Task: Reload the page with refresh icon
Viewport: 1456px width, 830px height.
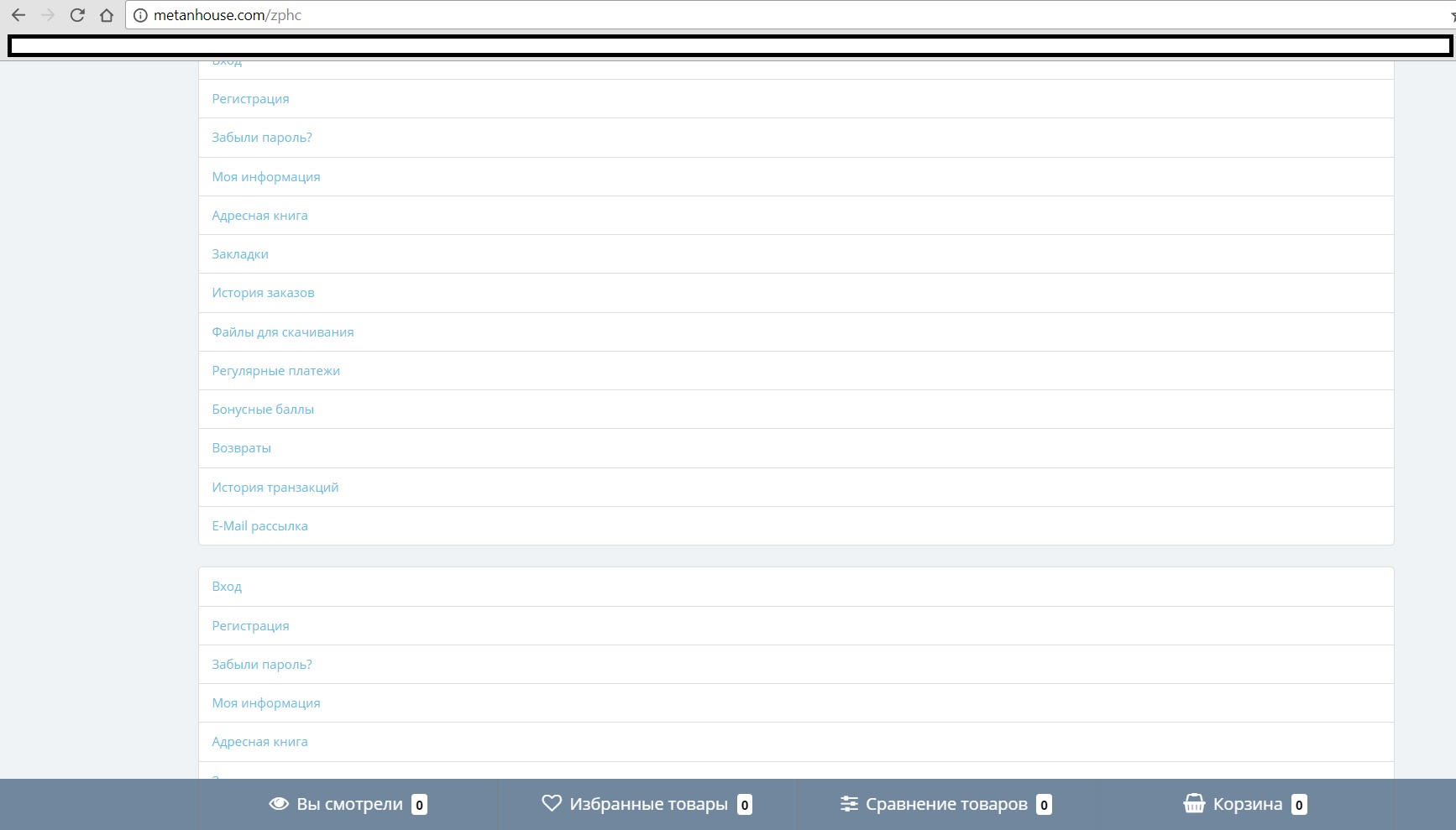Action: coord(77,15)
